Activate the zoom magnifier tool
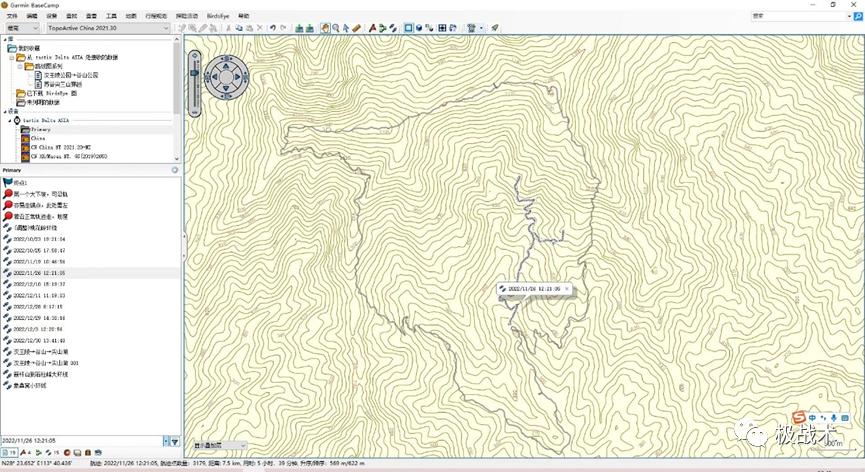Image resolution: width=865 pixels, height=472 pixels. (336, 28)
